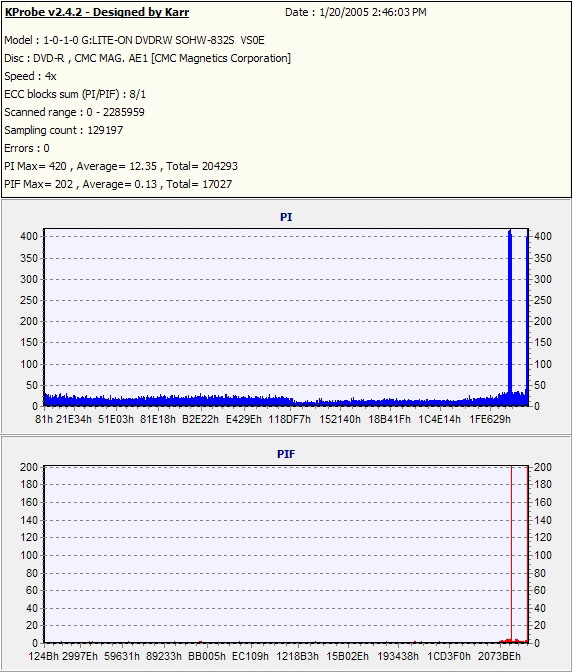Click the KProbe v2.4.2 title heading

coord(97,12)
